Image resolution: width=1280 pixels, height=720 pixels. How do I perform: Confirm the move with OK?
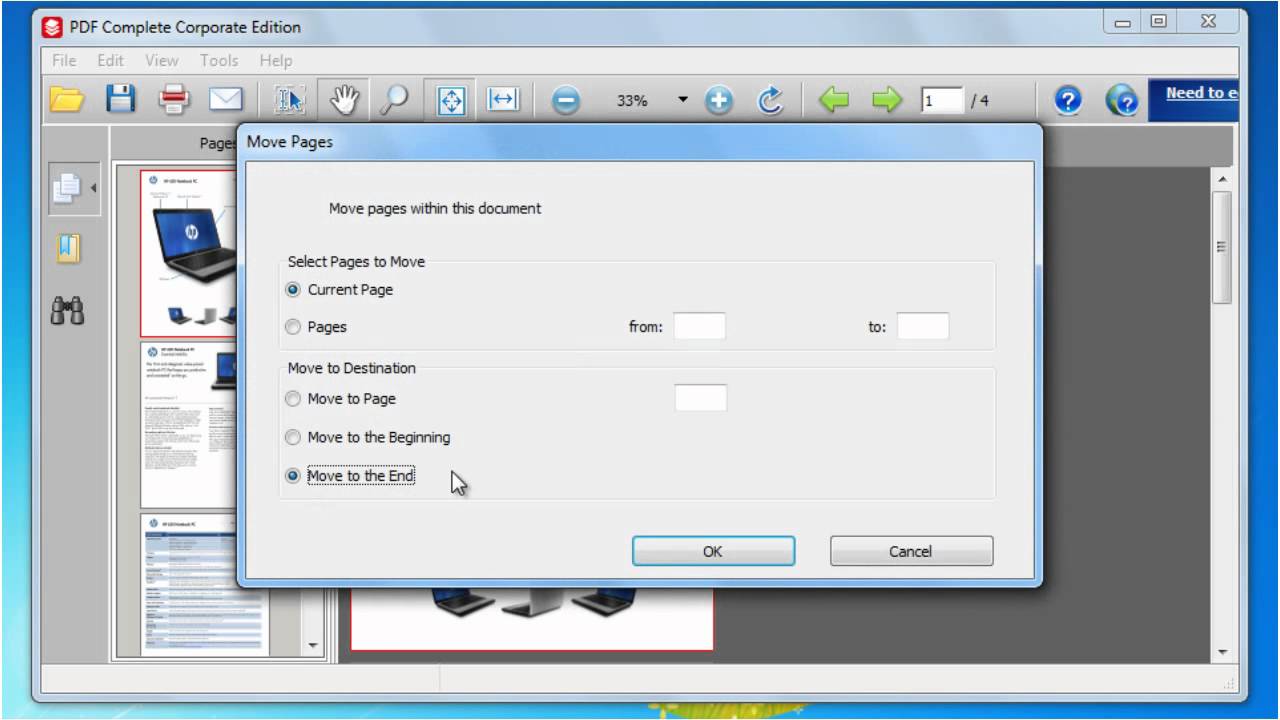point(713,551)
